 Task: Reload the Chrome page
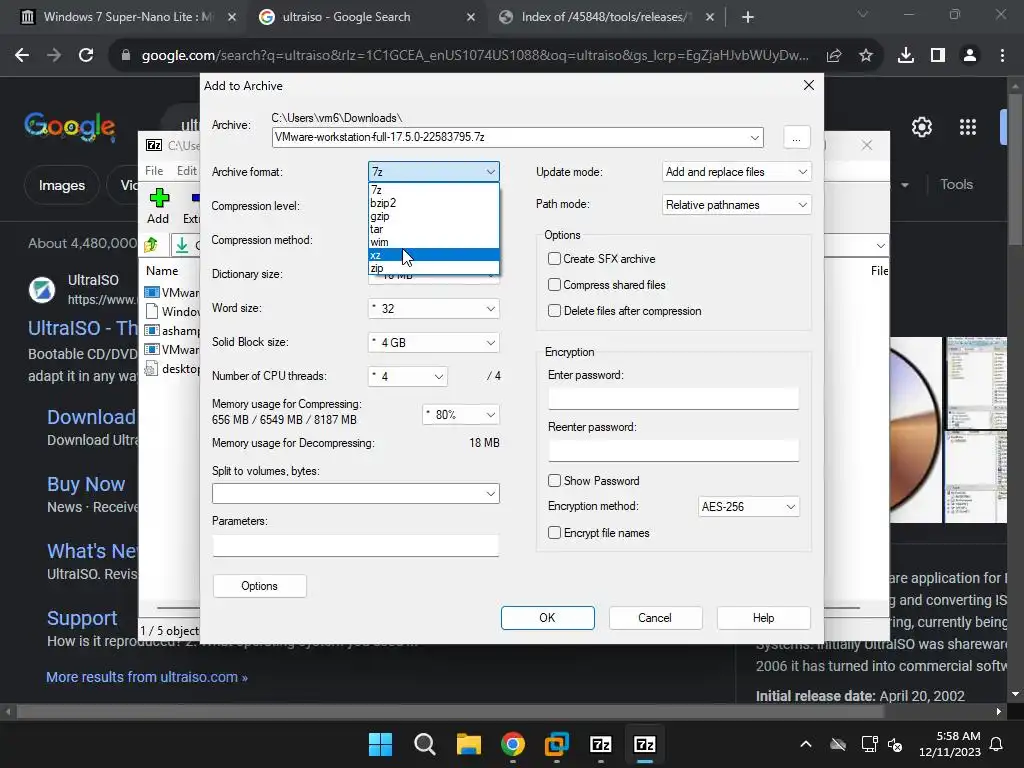(x=86, y=56)
